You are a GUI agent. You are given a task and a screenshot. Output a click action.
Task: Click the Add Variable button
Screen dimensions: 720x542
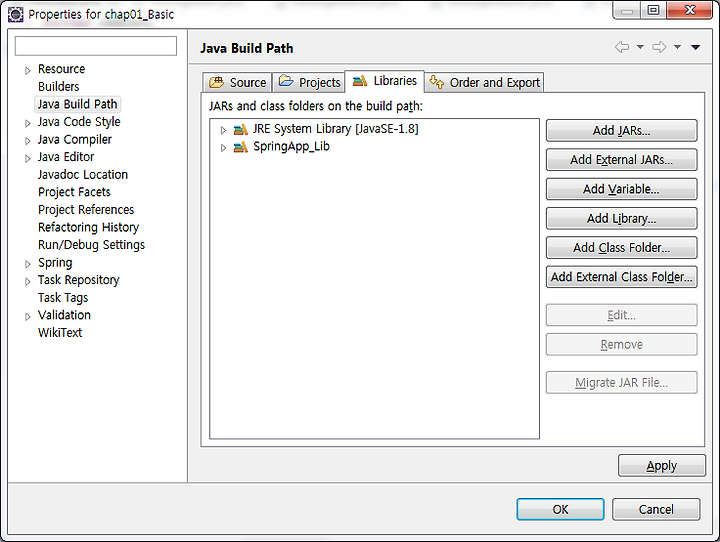621,189
